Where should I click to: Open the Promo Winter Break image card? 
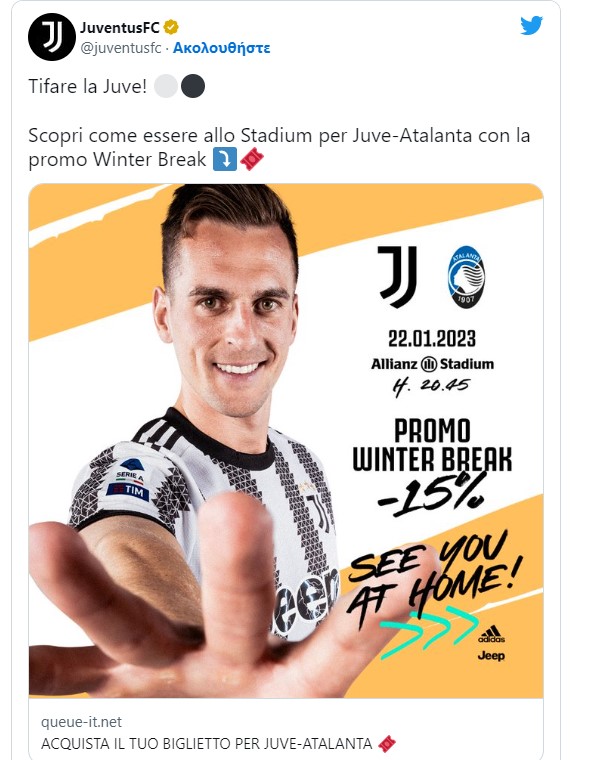coord(286,441)
